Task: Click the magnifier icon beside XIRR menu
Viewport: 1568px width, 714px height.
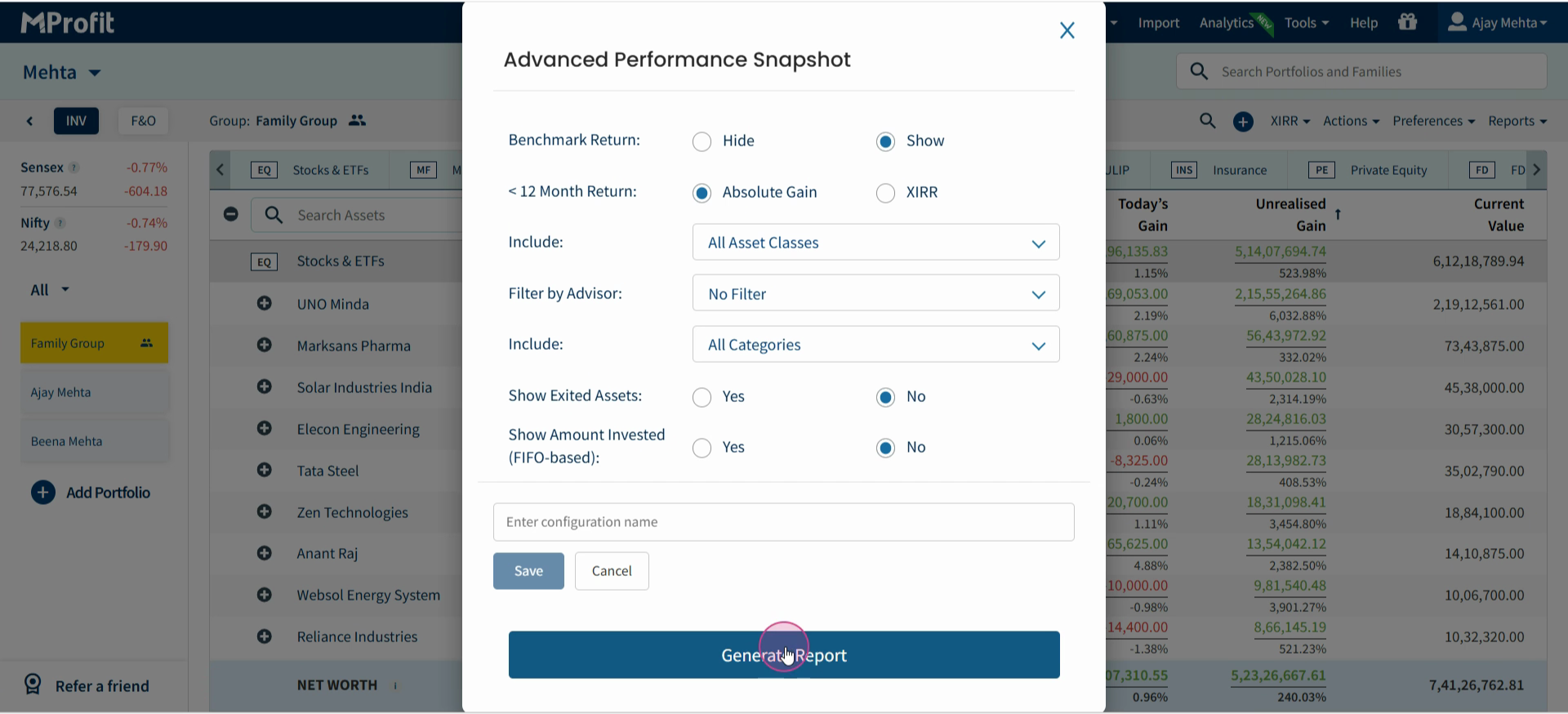Action: coord(1207,121)
